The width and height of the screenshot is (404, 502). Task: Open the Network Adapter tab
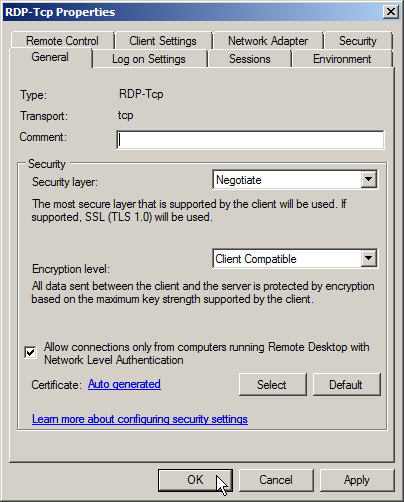tap(268, 41)
